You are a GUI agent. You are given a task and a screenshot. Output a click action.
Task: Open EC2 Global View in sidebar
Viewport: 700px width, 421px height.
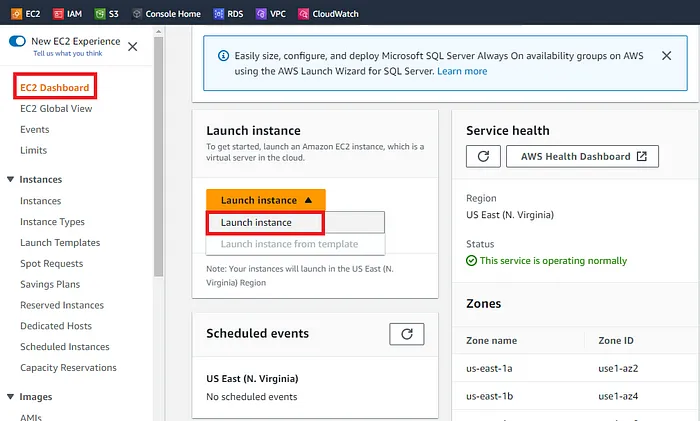[56, 108]
